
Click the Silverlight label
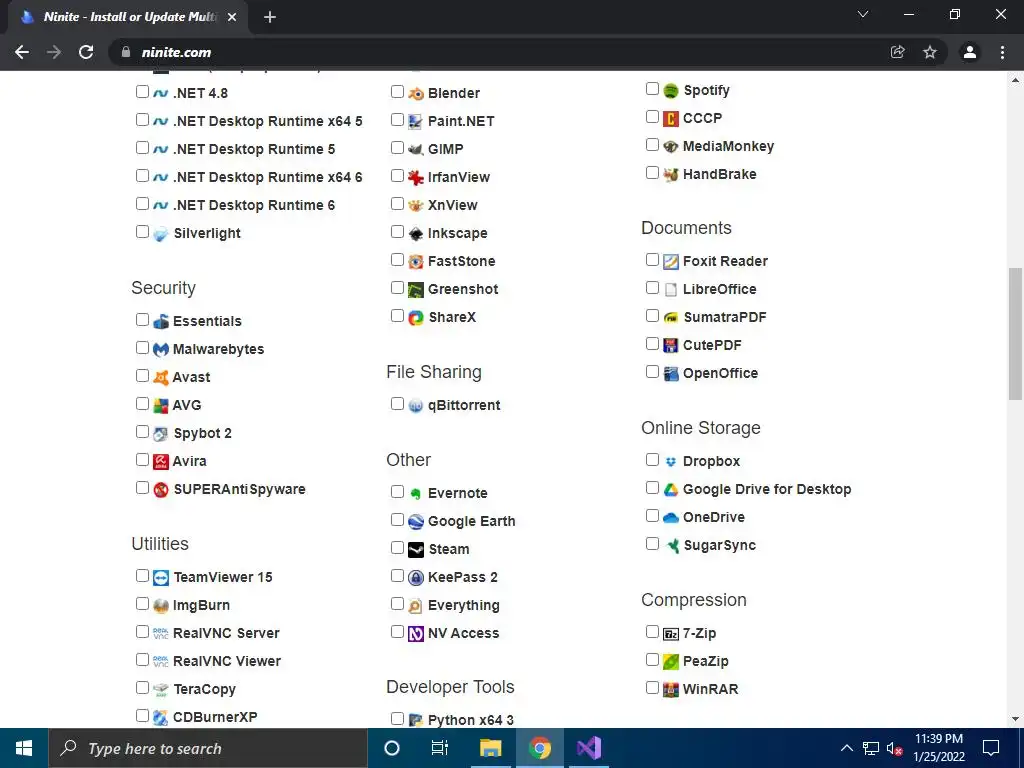(x=207, y=234)
